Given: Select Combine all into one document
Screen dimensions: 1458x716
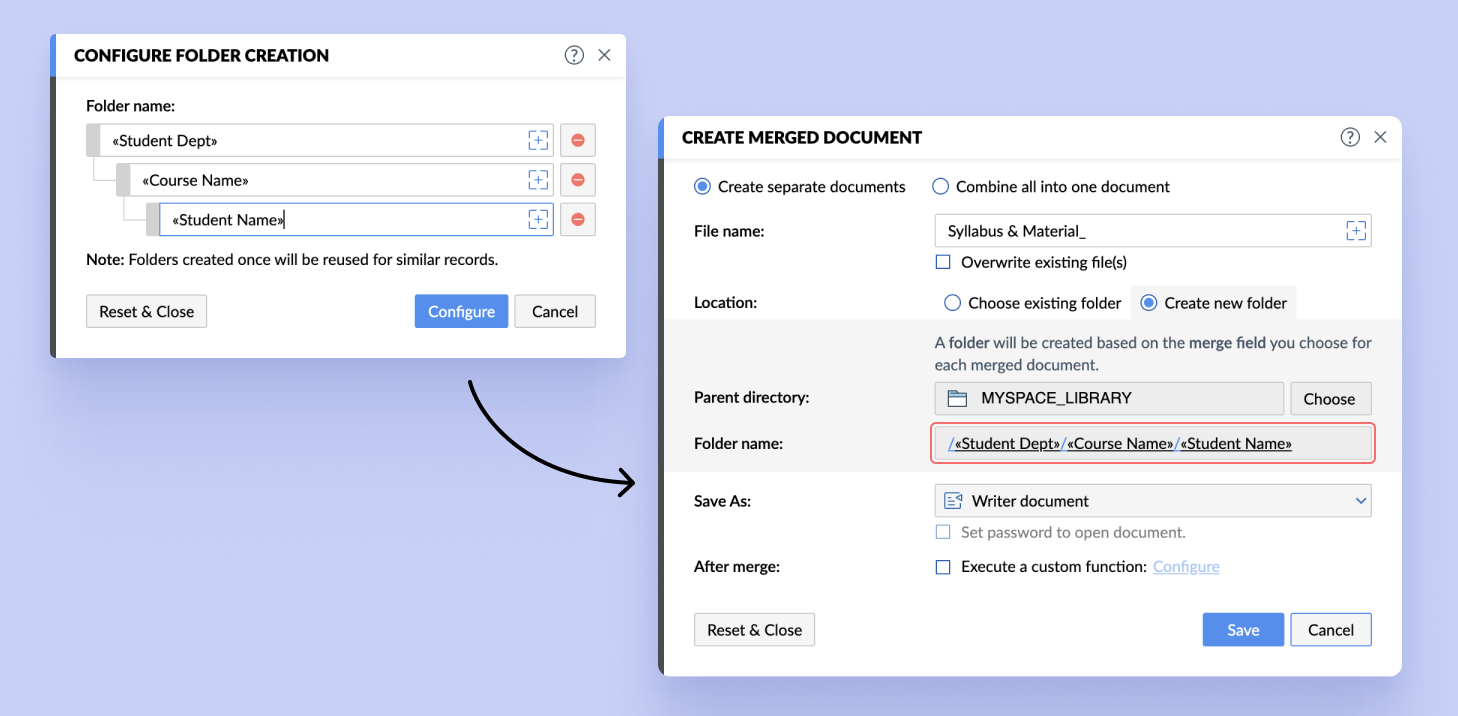Looking at the screenshot, I should [940, 187].
